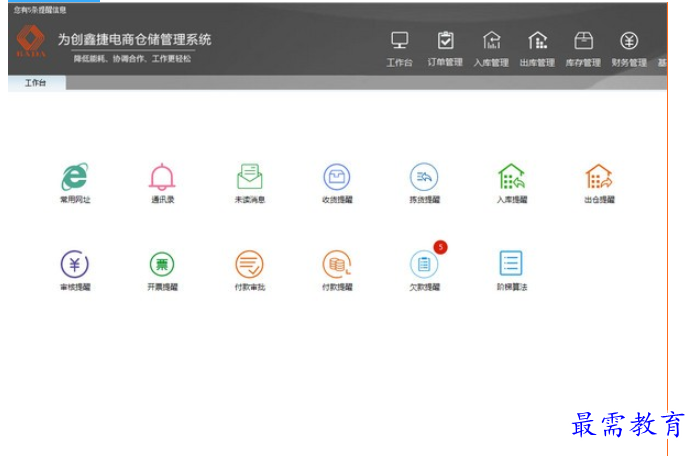The height and width of the screenshot is (456, 693).
Task: Open the orange house reminder icon
Action: [x=598, y=178]
